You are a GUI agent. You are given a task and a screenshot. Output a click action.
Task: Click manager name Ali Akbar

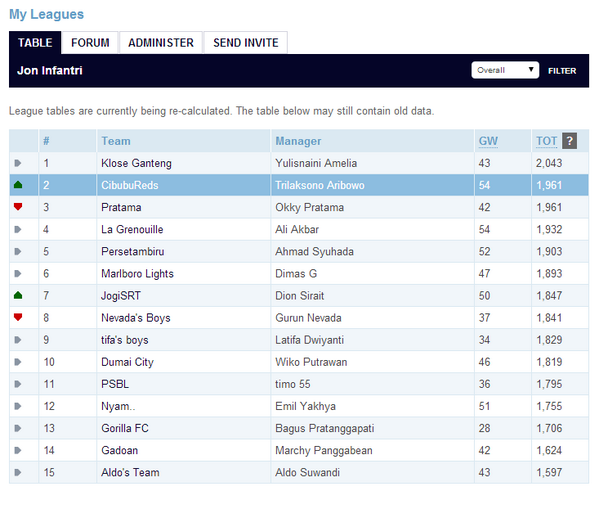click(297, 229)
